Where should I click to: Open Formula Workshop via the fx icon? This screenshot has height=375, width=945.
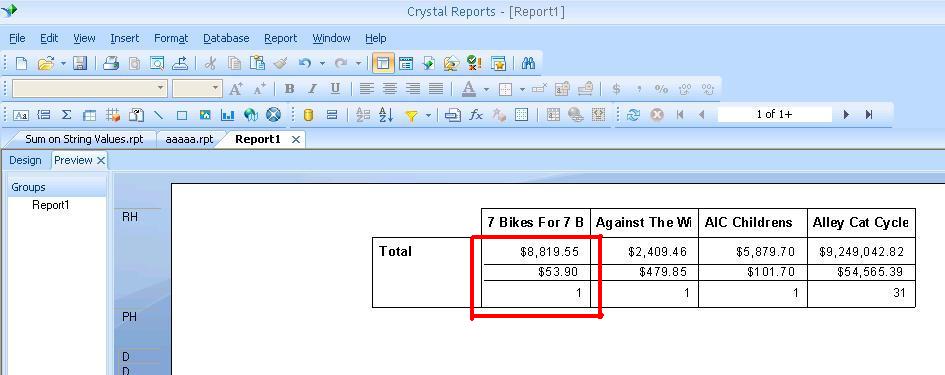476,115
